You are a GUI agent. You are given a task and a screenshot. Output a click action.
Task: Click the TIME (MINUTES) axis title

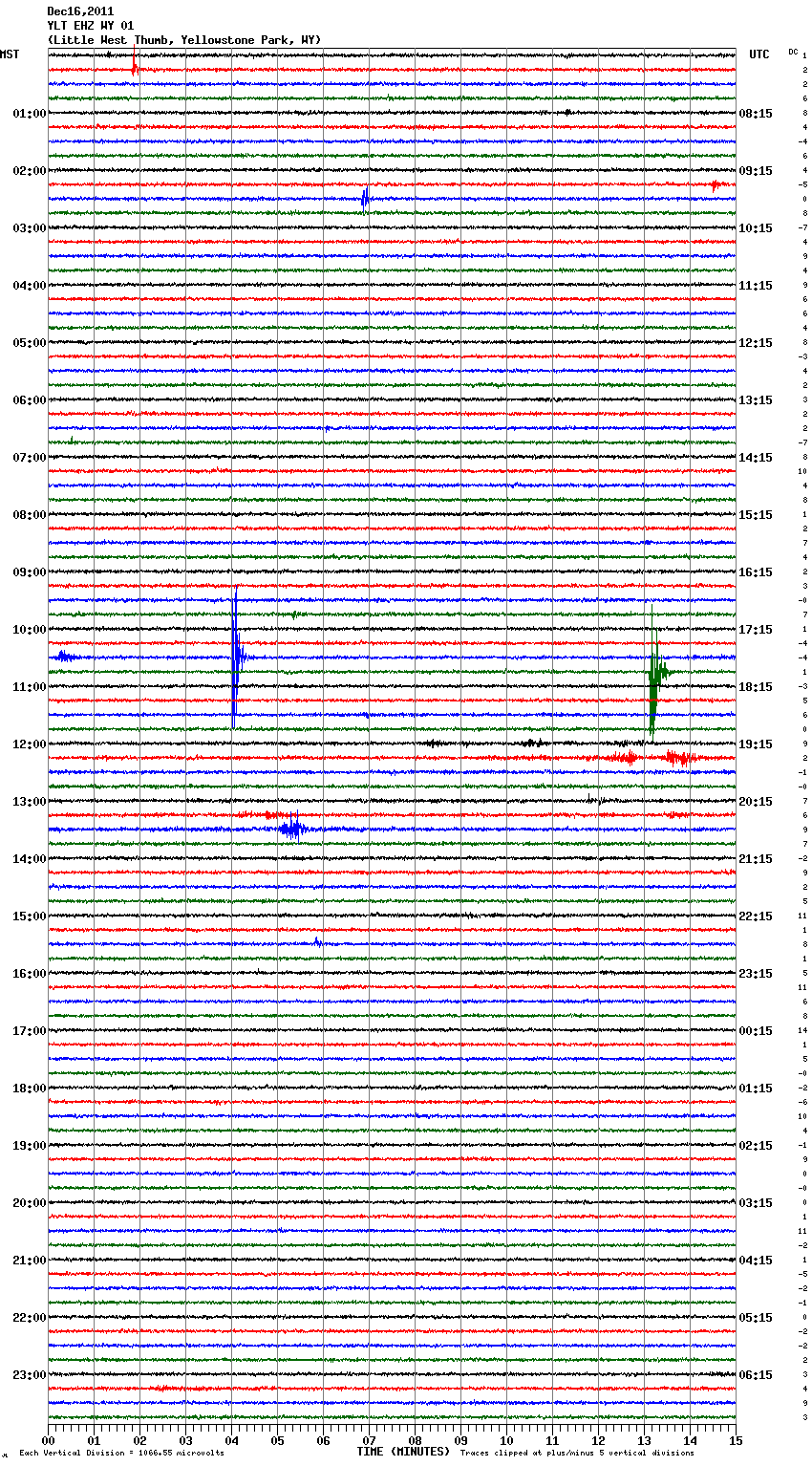tap(403, 1452)
